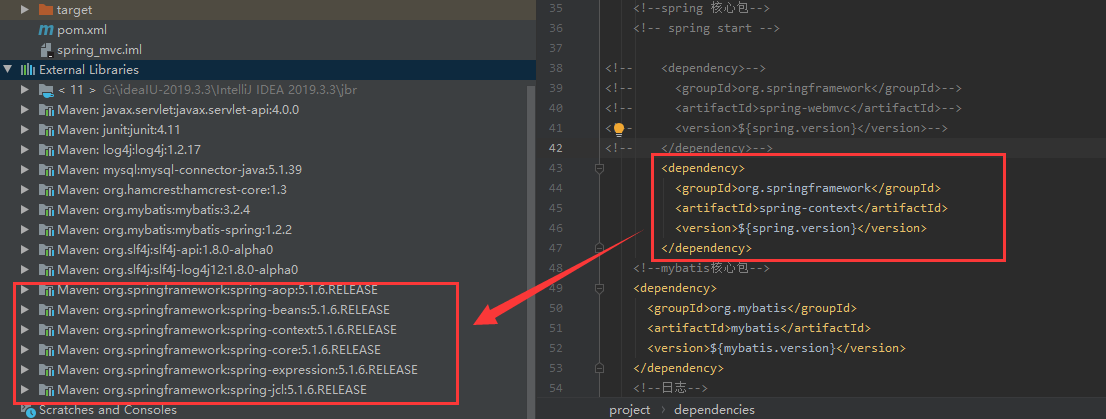Expand the < 11 > JDK node arrow
Viewport: 1106px width, 419px height.
(25, 90)
